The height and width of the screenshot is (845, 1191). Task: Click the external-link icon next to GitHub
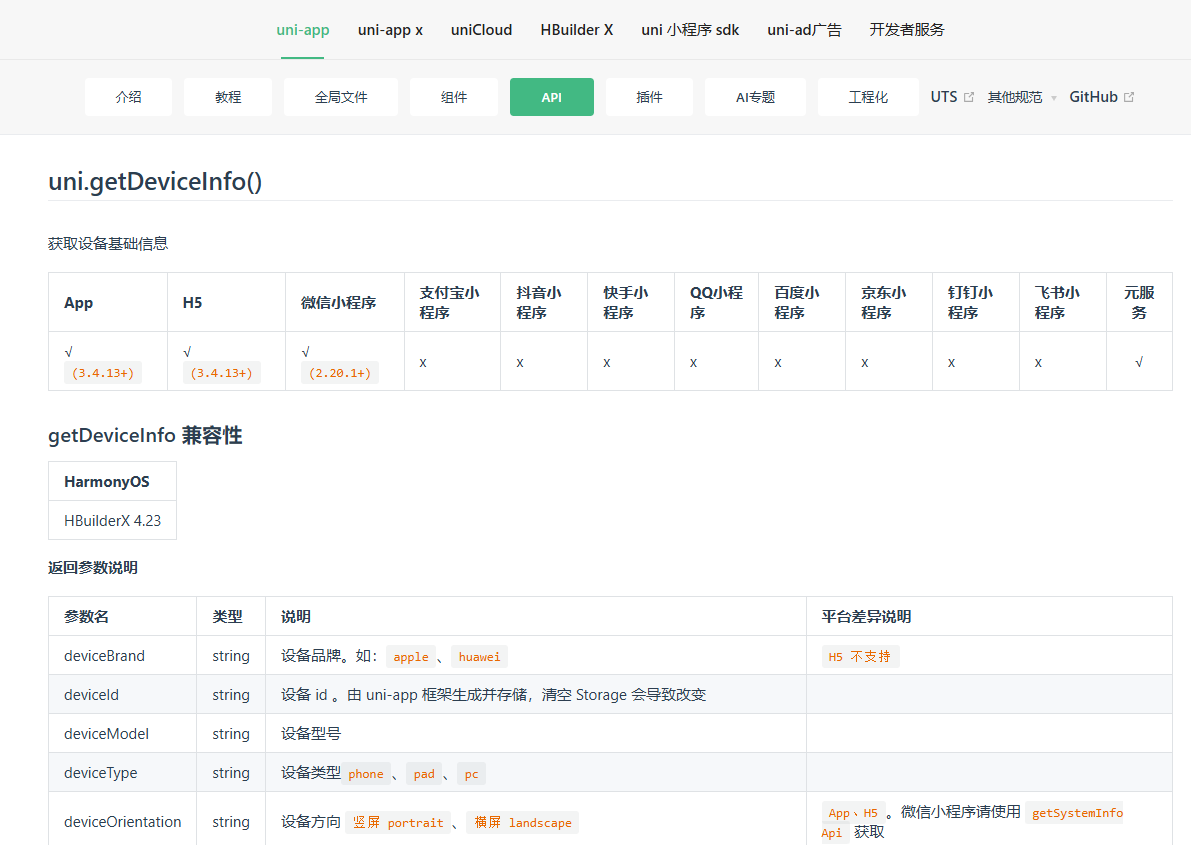[1129, 97]
